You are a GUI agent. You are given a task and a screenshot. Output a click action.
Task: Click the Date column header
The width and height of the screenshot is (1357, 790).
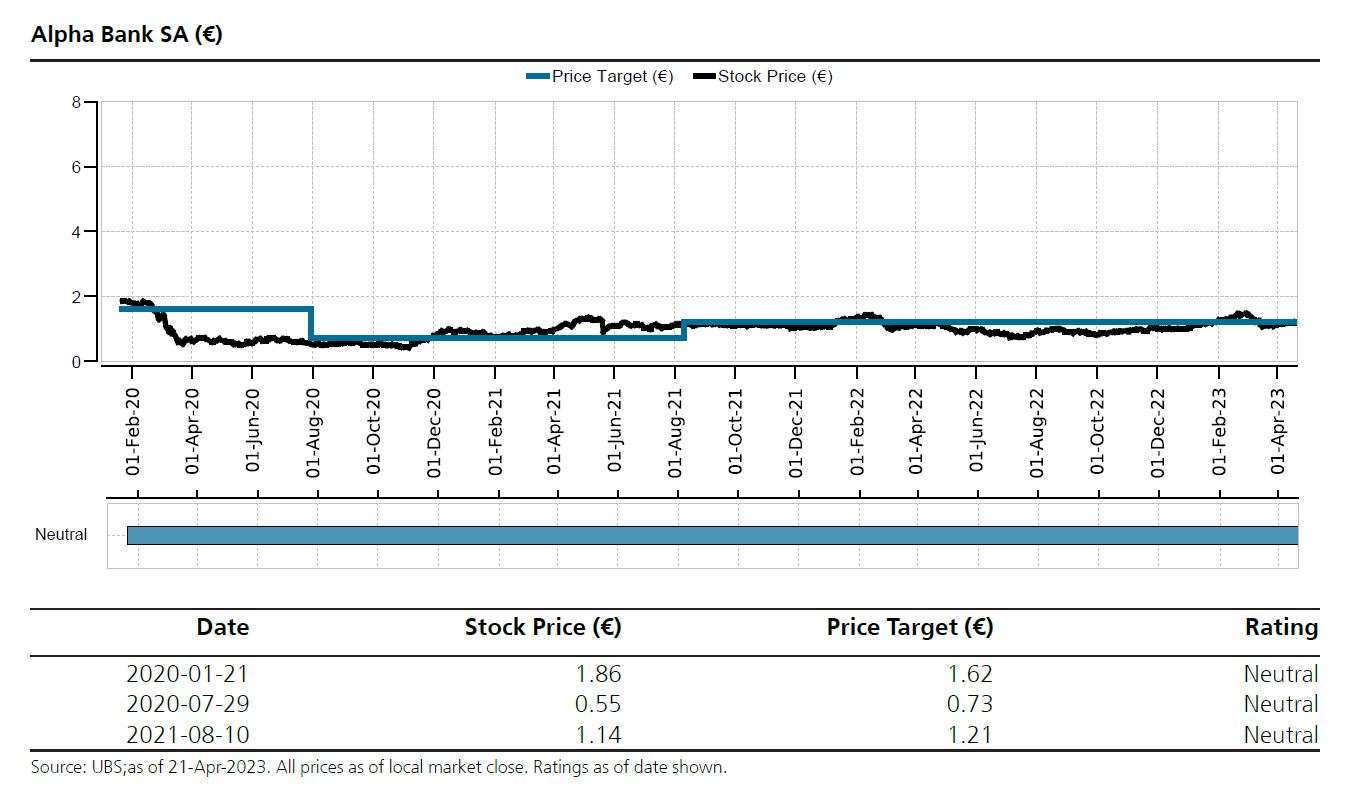(x=223, y=628)
